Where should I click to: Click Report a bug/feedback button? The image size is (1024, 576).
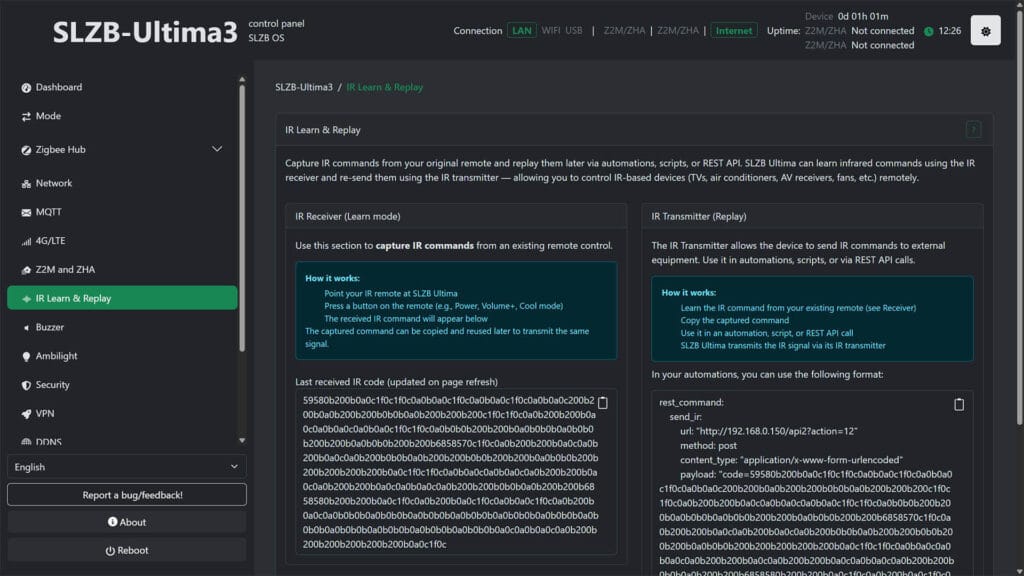coord(126,495)
